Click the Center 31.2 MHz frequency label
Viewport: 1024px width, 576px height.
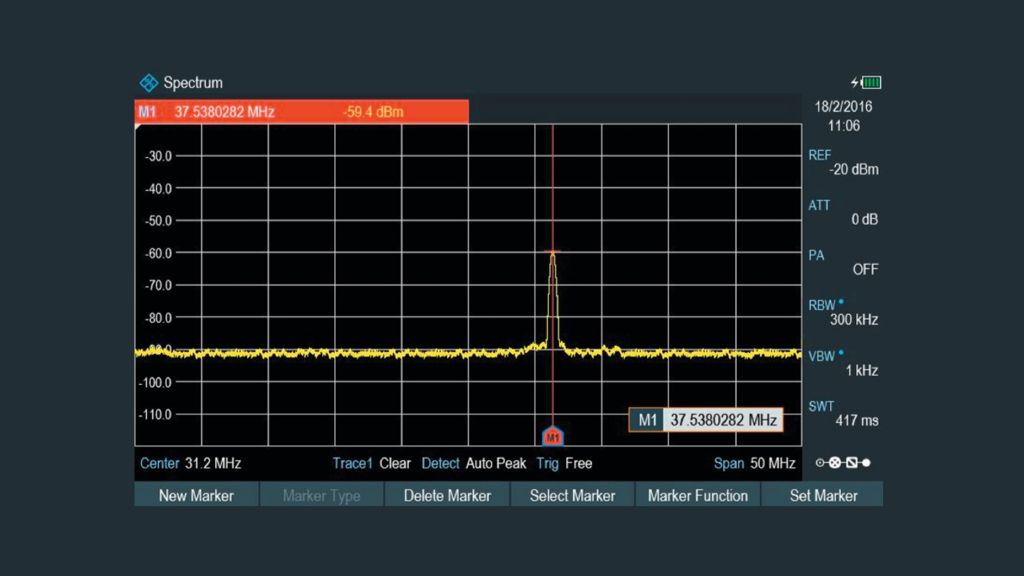pos(190,463)
